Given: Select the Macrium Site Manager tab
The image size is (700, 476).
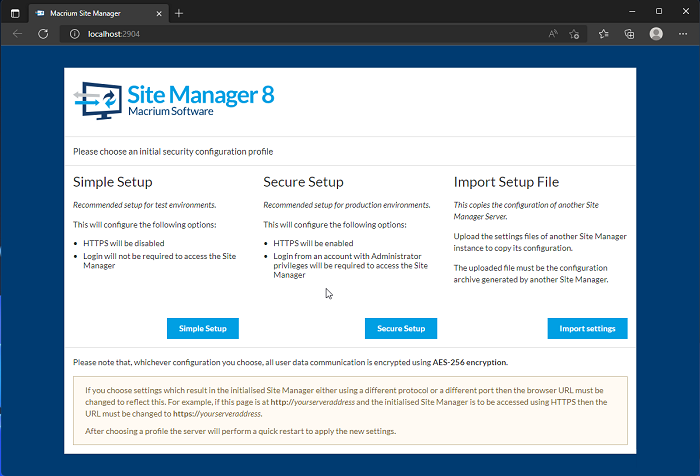Looking at the screenshot, I should pos(90,12).
